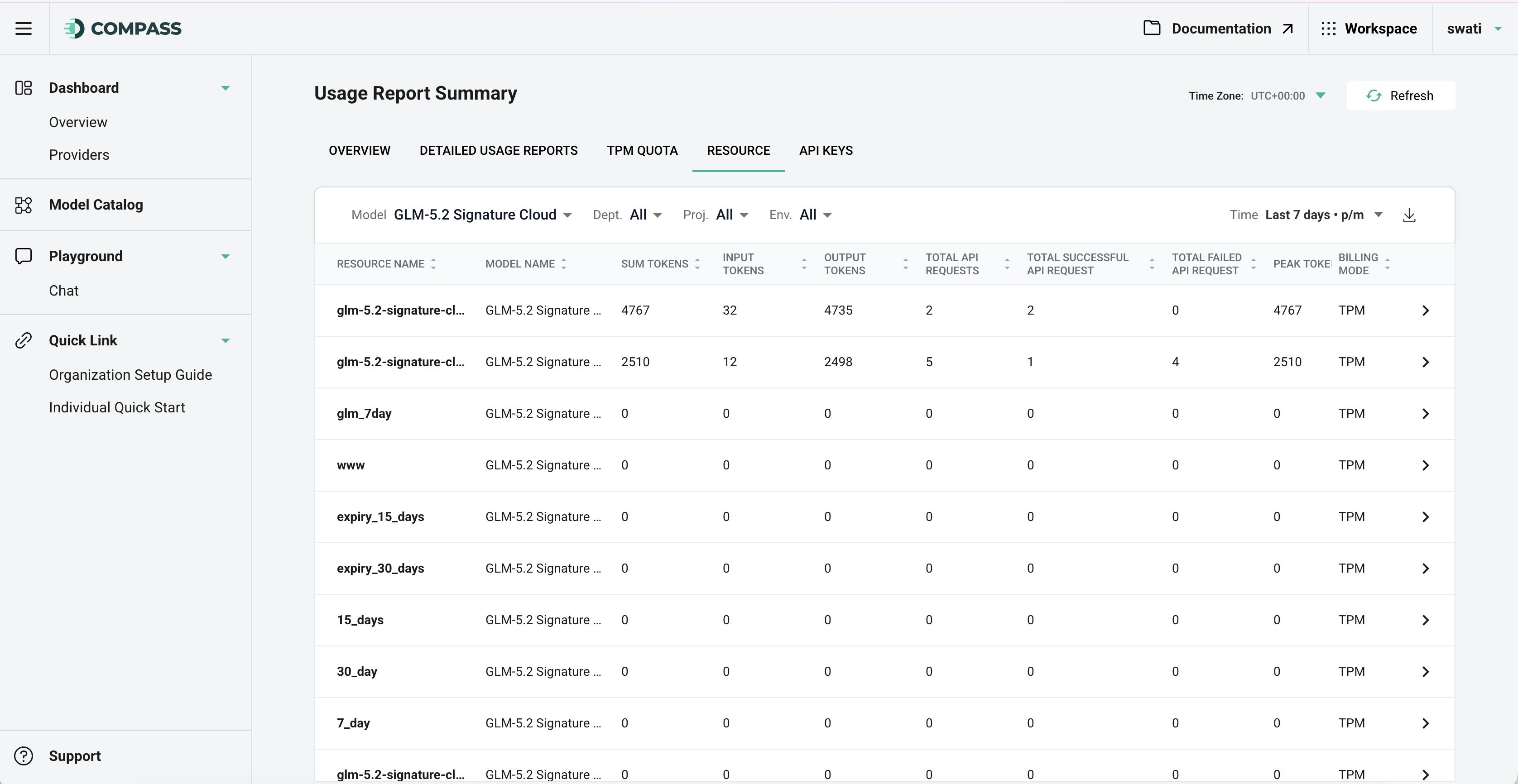Collapse the Playground sidebar section
This screenshot has height=784, width=1518.
[x=225, y=256]
